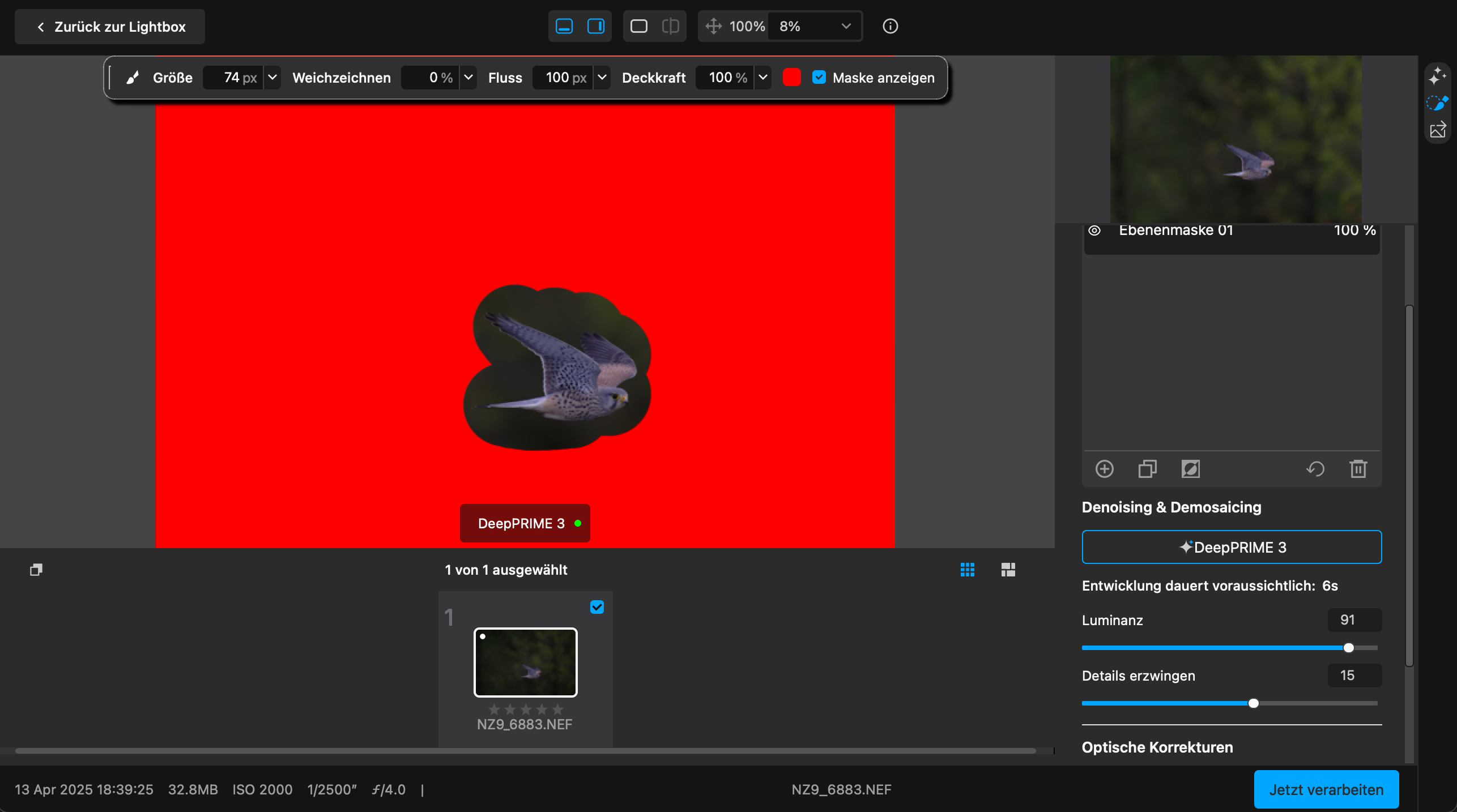Toggle the Maske anzeigen checkbox

(819, 78)
